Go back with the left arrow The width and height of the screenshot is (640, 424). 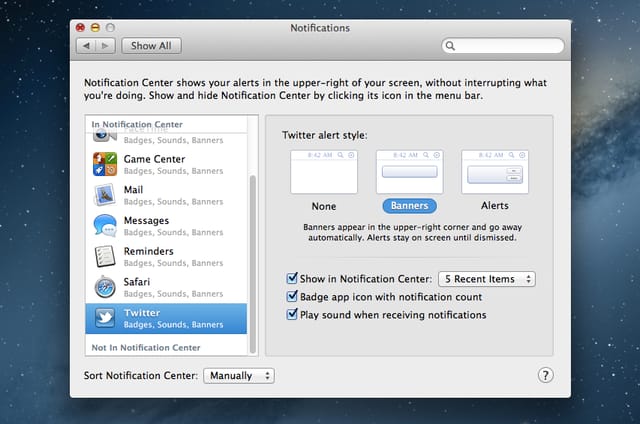point(86,46)
